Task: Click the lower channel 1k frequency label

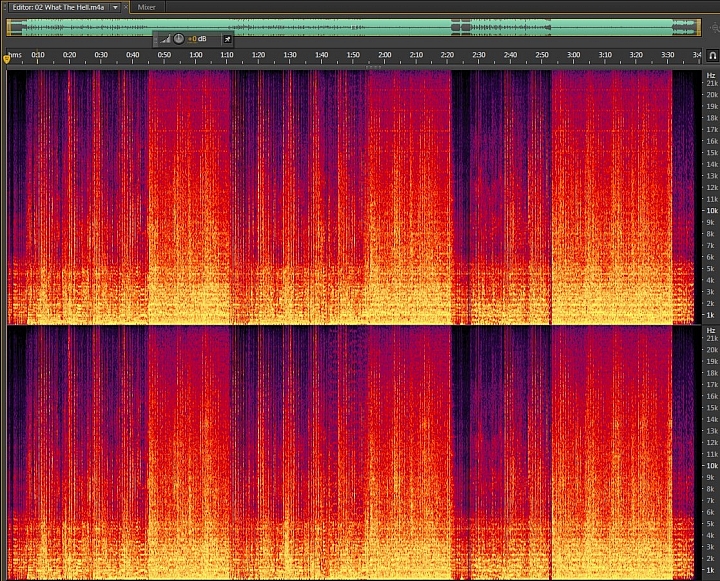Action: (x=710, y=570)
